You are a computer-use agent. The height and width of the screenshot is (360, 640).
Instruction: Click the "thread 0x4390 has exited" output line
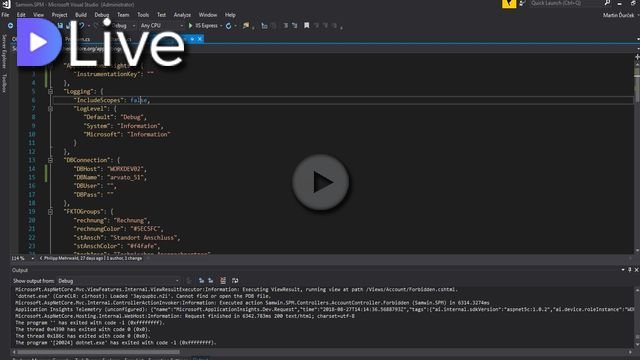click(83, 329)
